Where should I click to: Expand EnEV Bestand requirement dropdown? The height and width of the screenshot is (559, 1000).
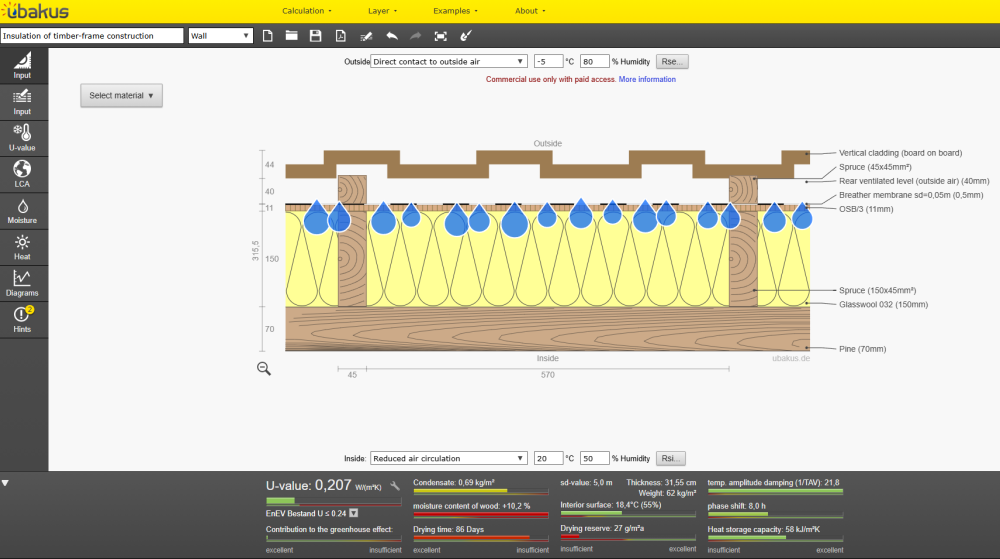[353, 513]
